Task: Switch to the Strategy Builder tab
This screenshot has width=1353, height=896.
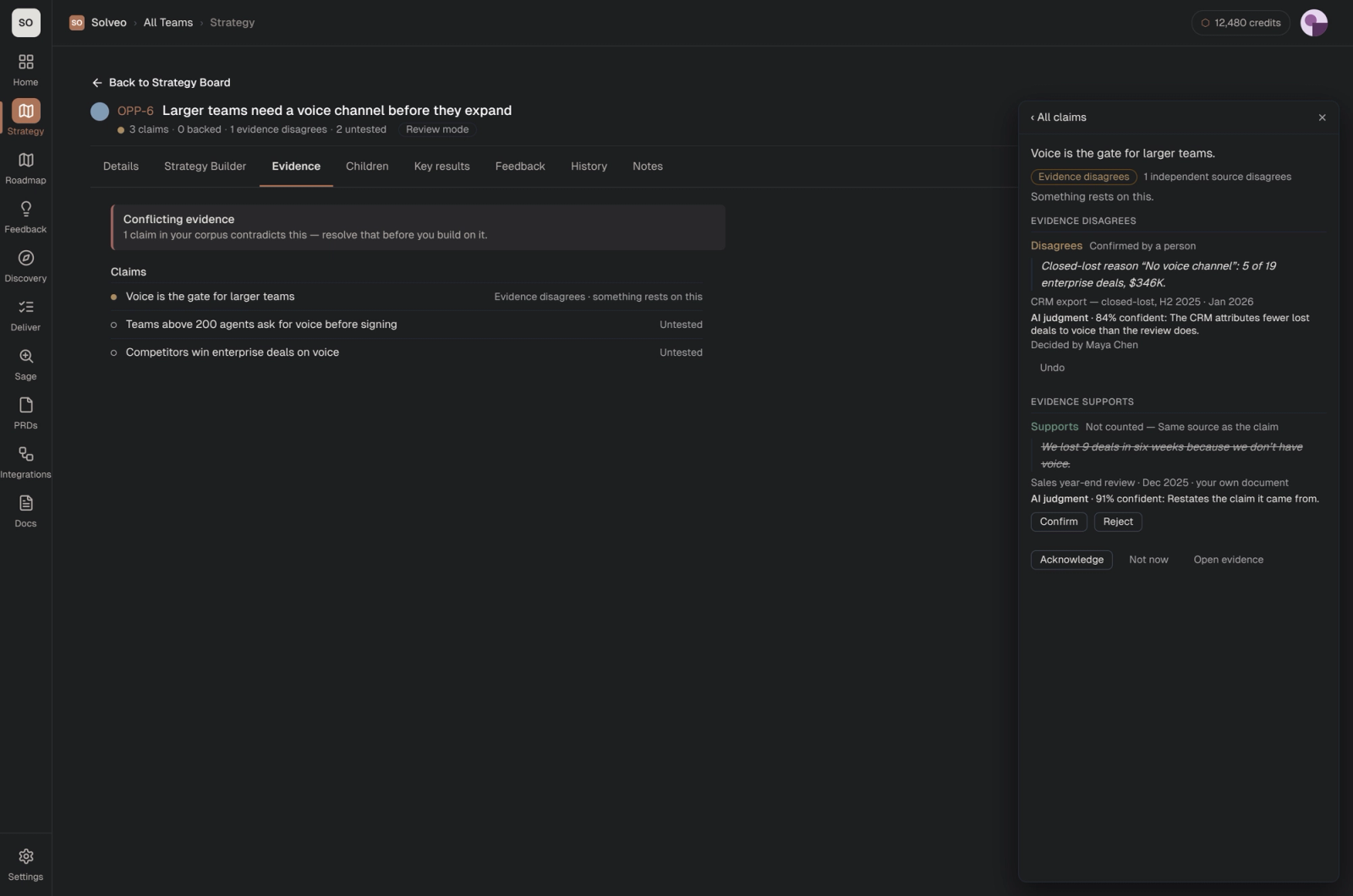Action: tap(205, 167)
